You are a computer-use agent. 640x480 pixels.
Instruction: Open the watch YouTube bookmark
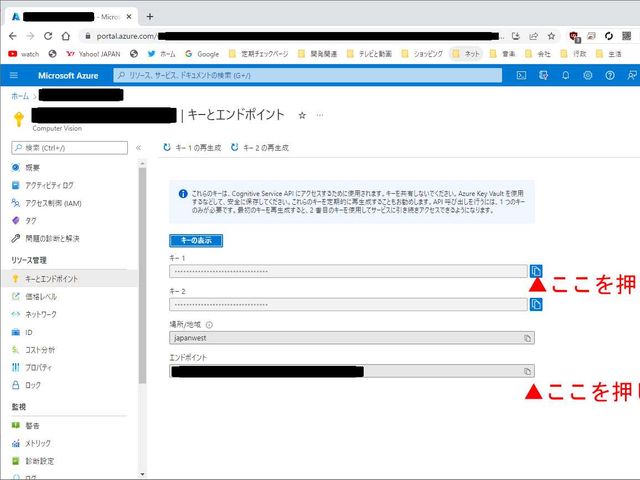tap(24, 54)
